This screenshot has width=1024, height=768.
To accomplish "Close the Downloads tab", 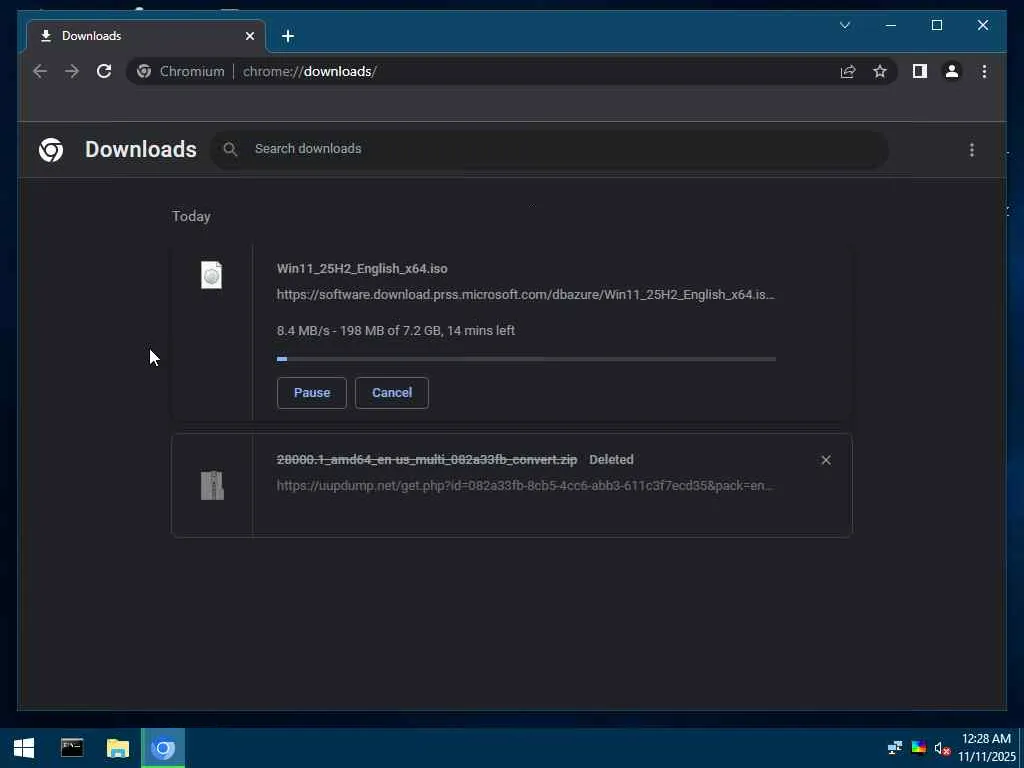I will click(x=249, y=36).
